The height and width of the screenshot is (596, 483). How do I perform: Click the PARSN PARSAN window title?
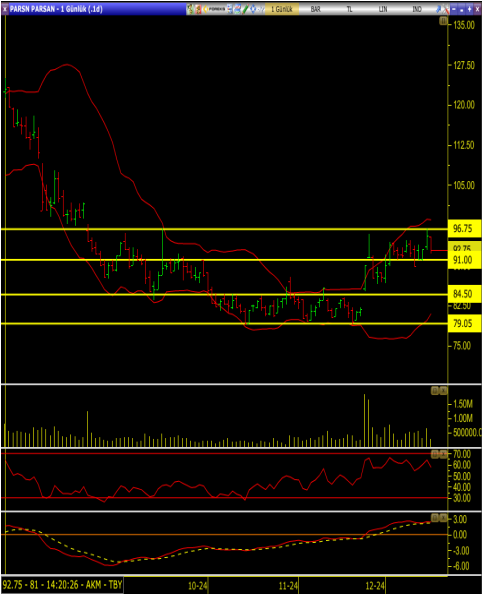coord(56,9)
